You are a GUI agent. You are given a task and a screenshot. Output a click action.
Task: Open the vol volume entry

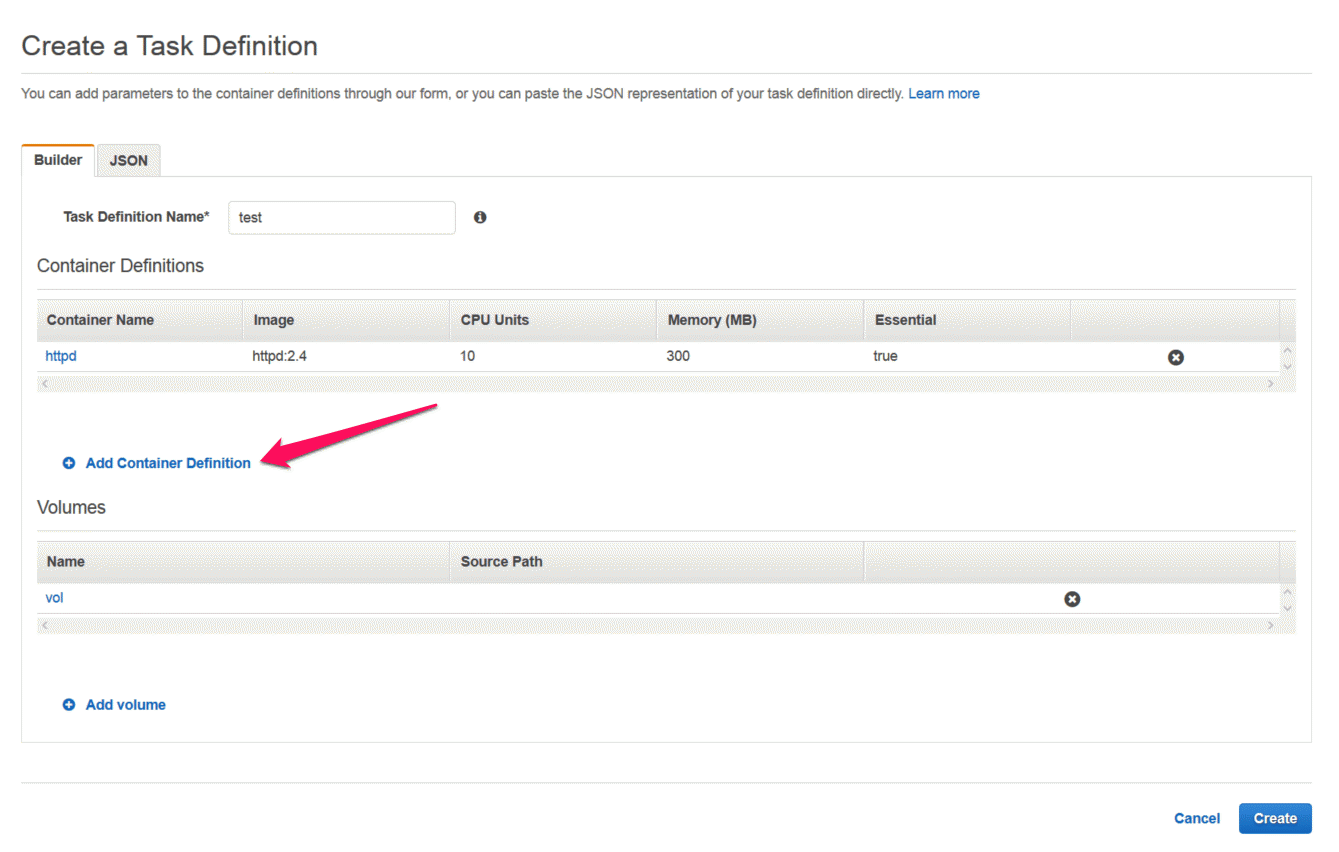click(55, 598)
